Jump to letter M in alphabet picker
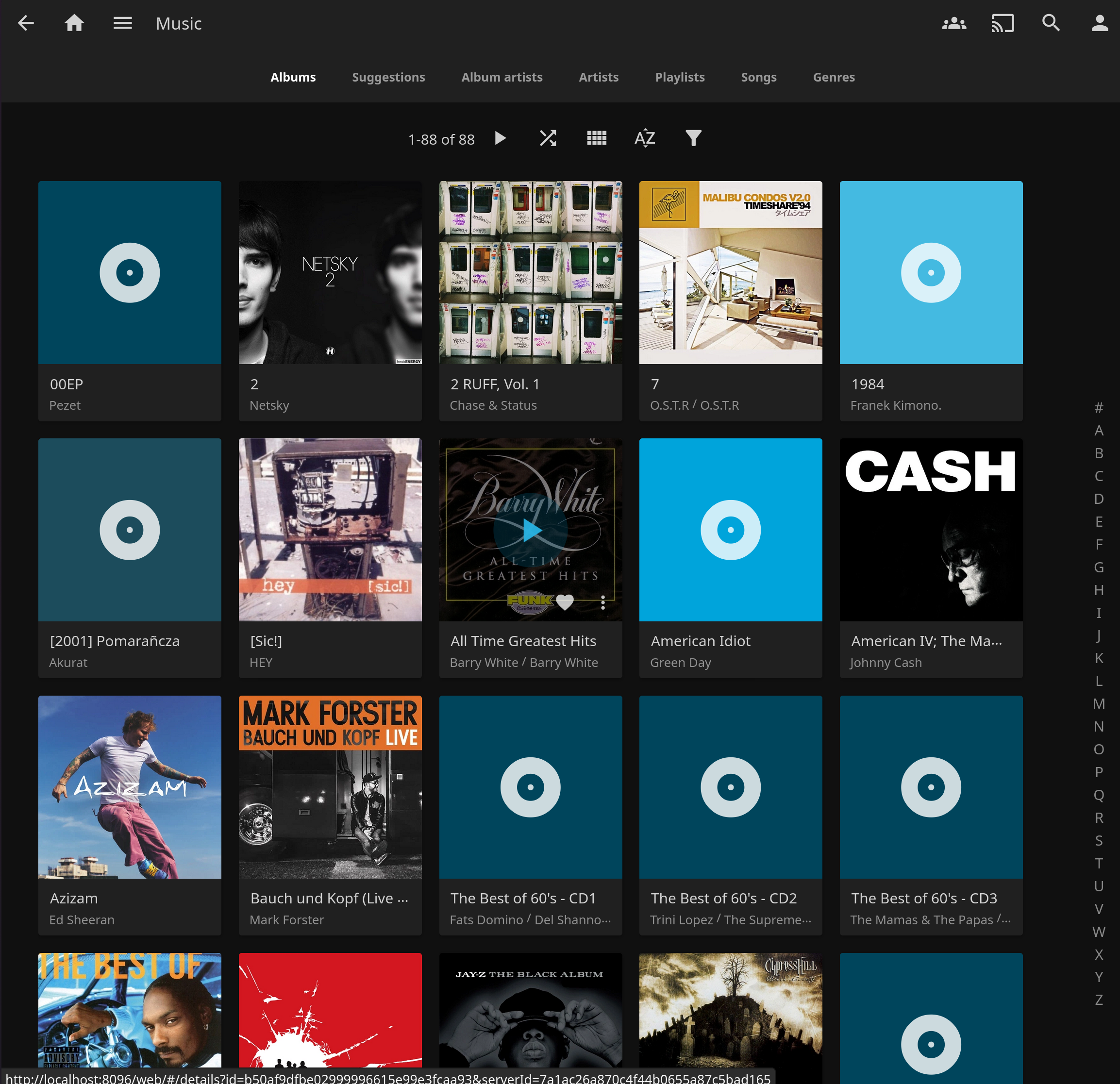1120x1084 pixels. click(1098, 703)
